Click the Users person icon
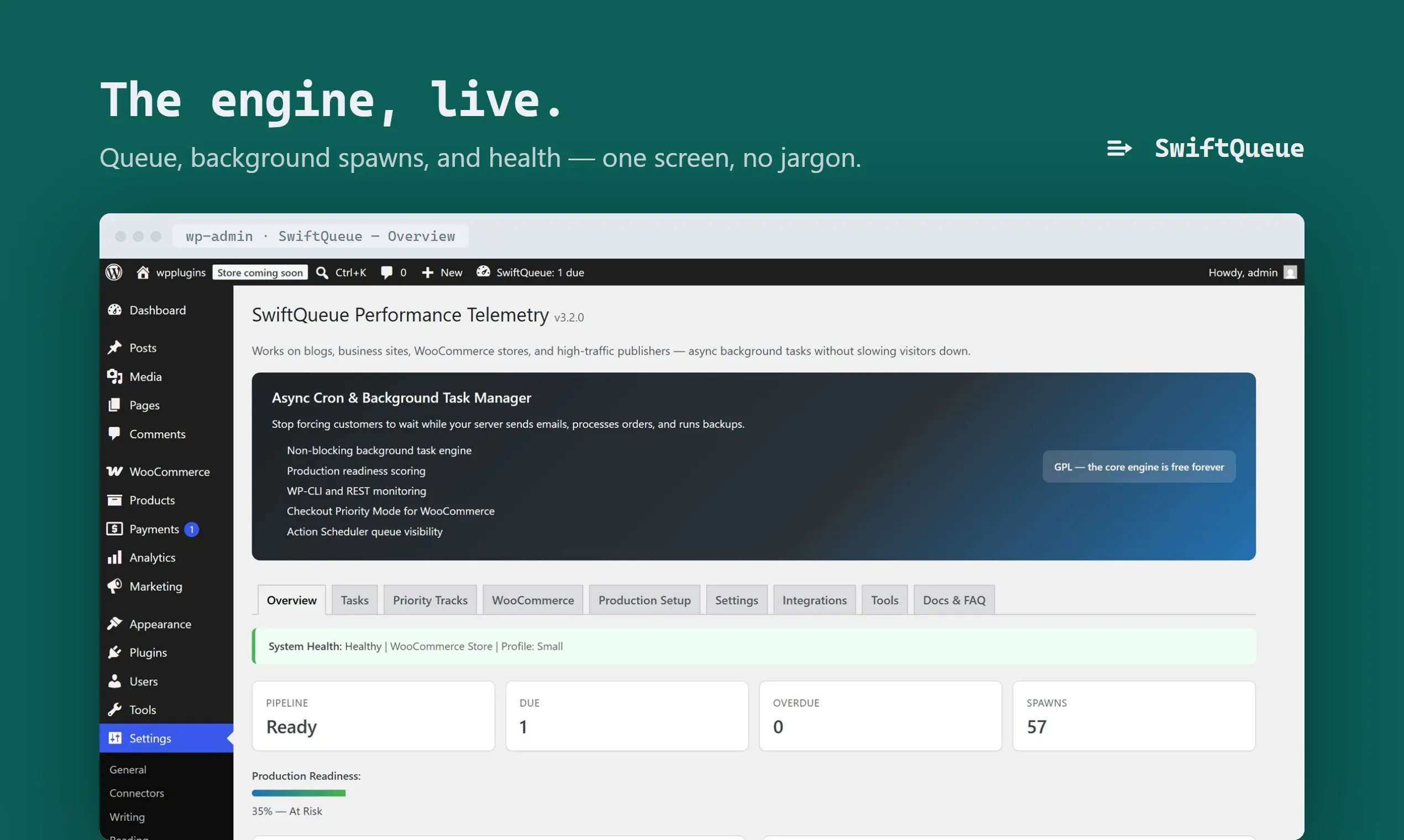Screen dimensions: 1404x840 click(115, 681)
